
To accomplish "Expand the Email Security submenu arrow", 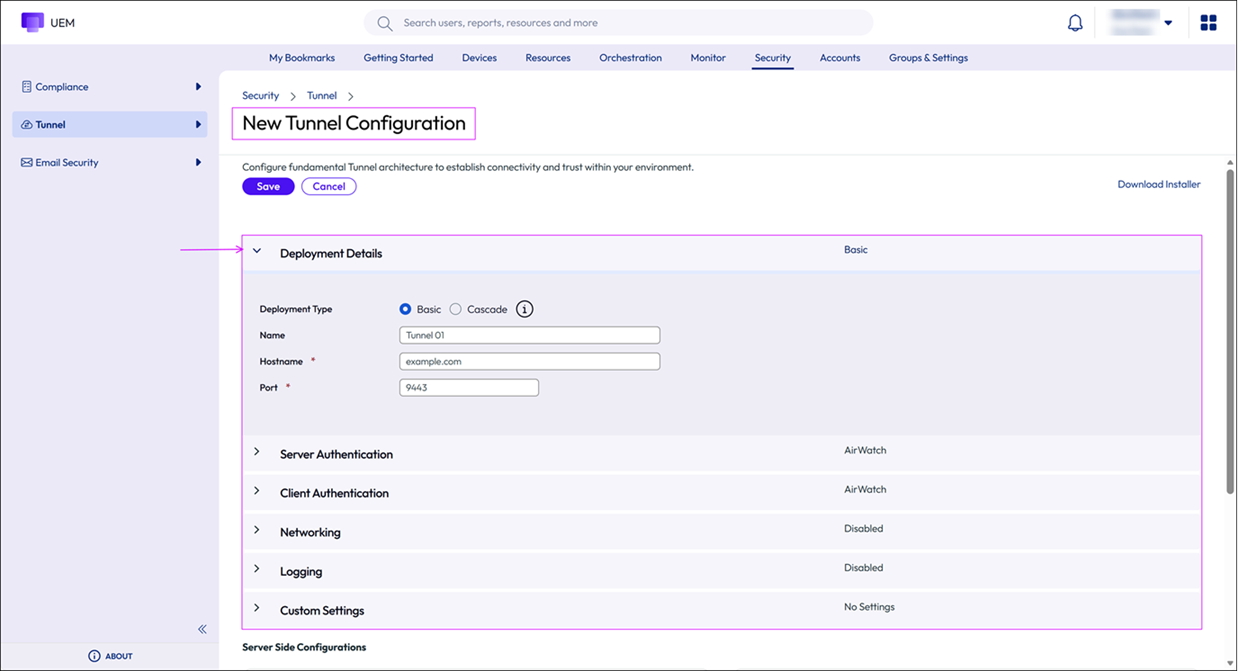I will tap(198, 162).
